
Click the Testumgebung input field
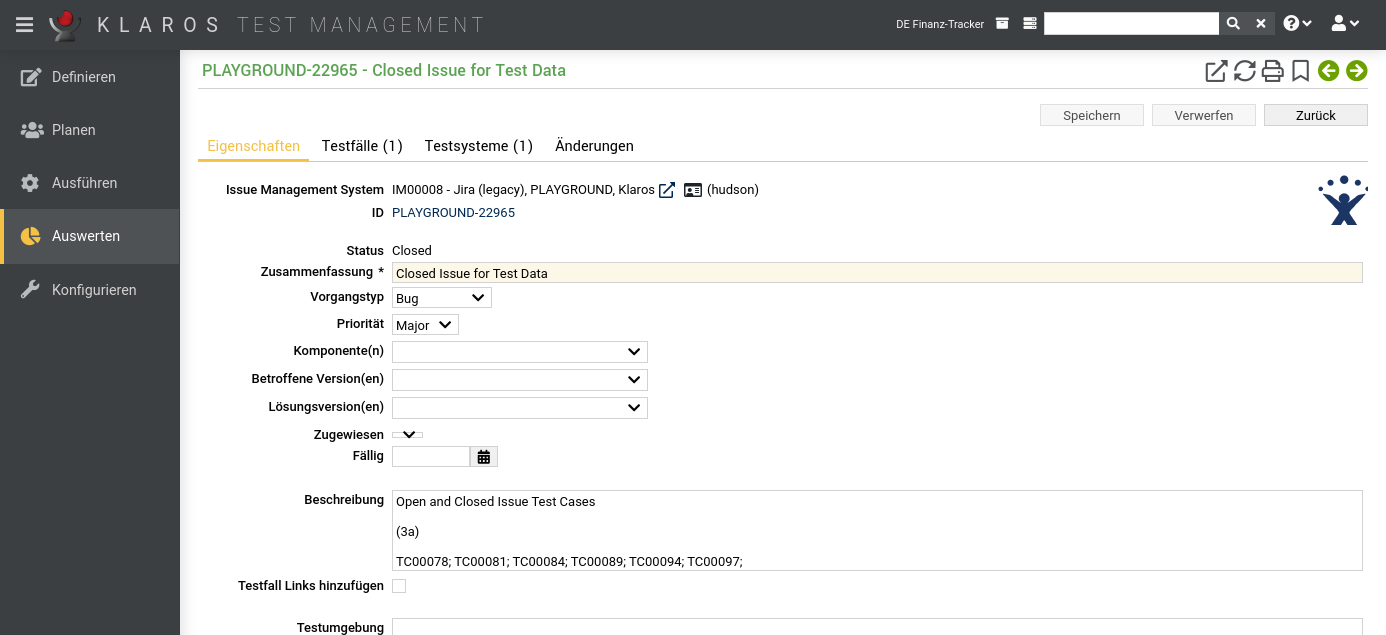pyautogui.click(x=877, y=626)
